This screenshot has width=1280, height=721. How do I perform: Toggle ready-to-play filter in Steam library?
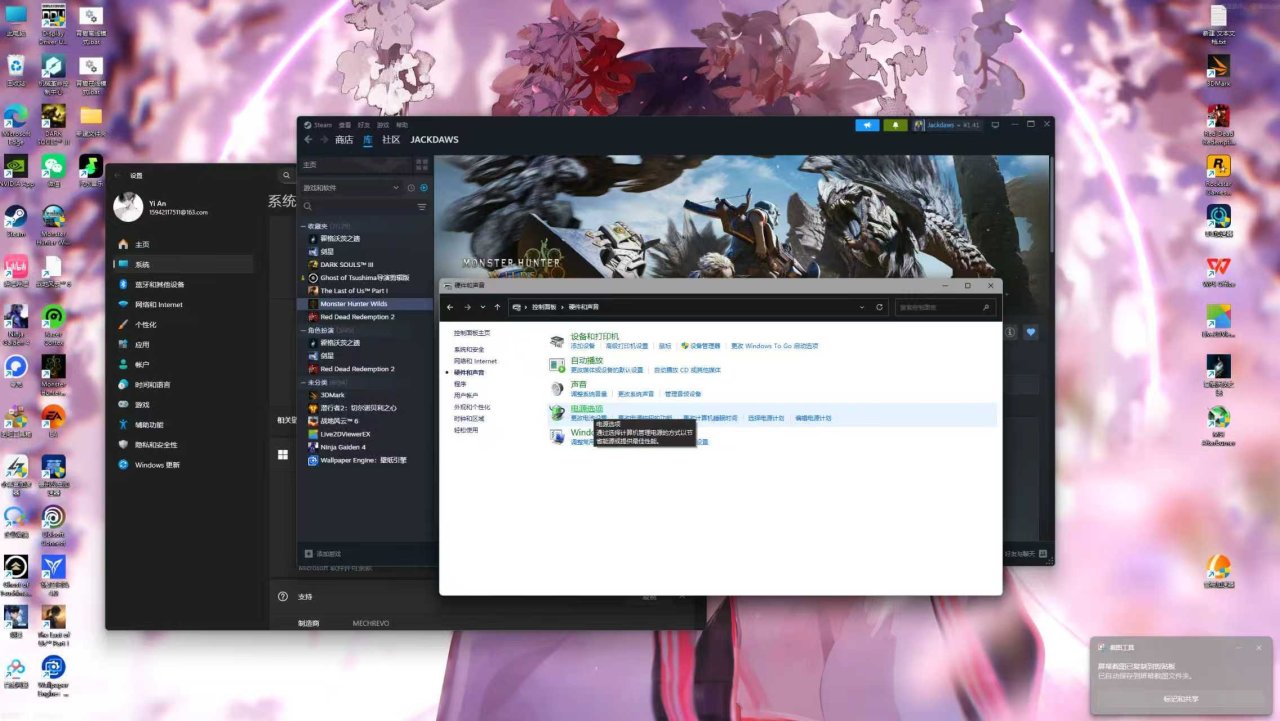[x=424, y=188]
